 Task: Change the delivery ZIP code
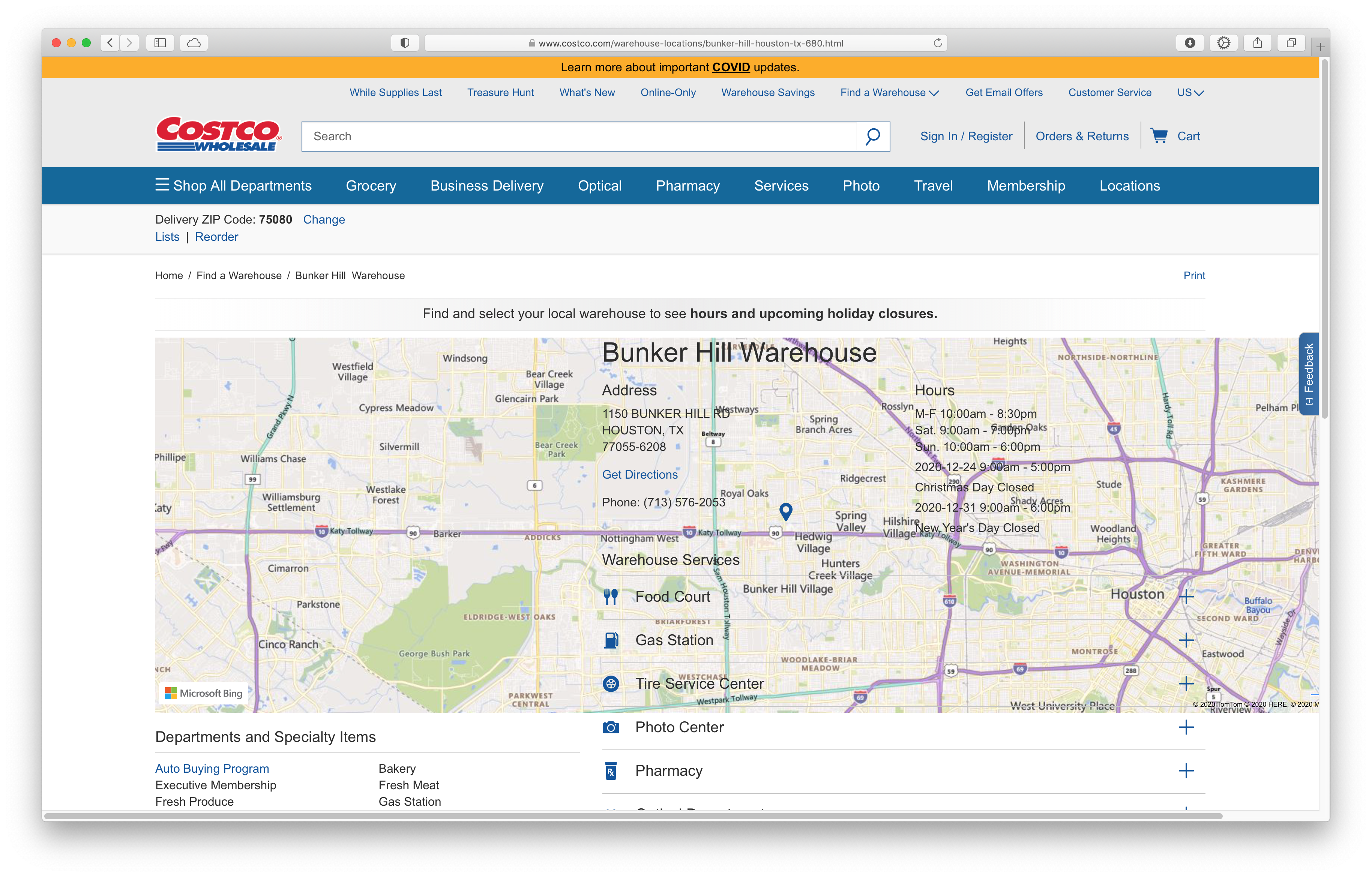324,219
